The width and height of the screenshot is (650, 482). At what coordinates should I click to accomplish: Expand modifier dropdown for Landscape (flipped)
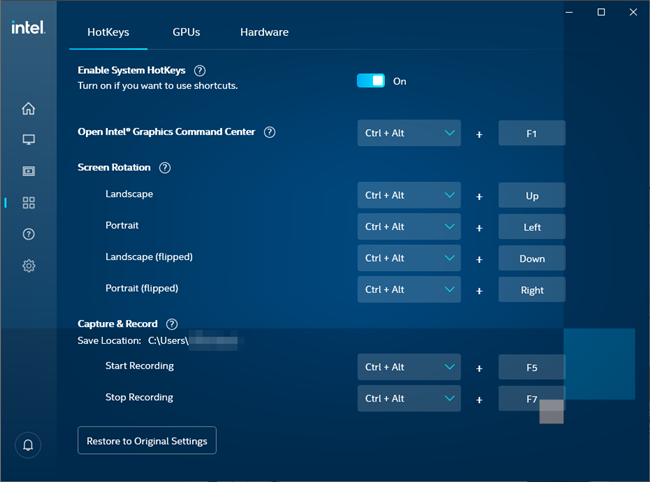point(409,258)
